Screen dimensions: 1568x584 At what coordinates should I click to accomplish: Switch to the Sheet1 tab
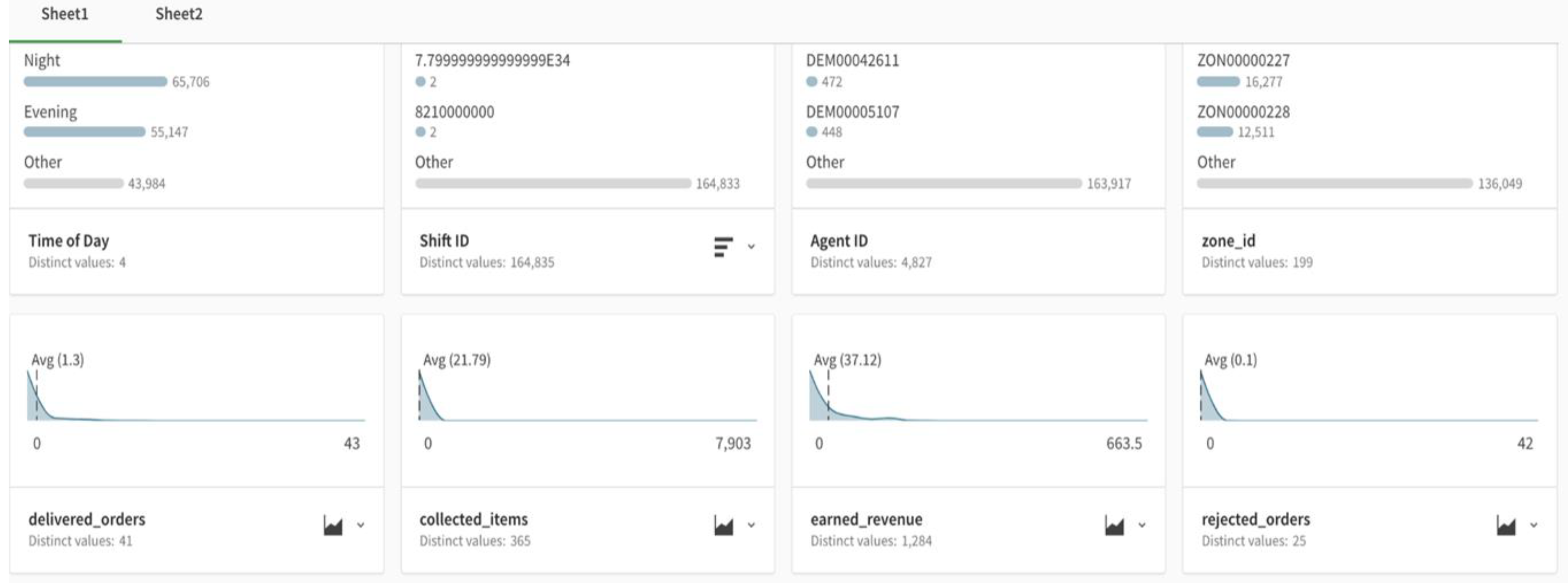coord(64,15)
